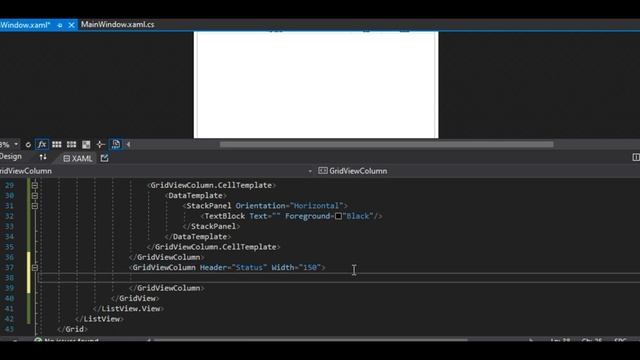Click the designer horizontal scrollbar thumb
Viewport: 640px width, 360px height.
387,144
